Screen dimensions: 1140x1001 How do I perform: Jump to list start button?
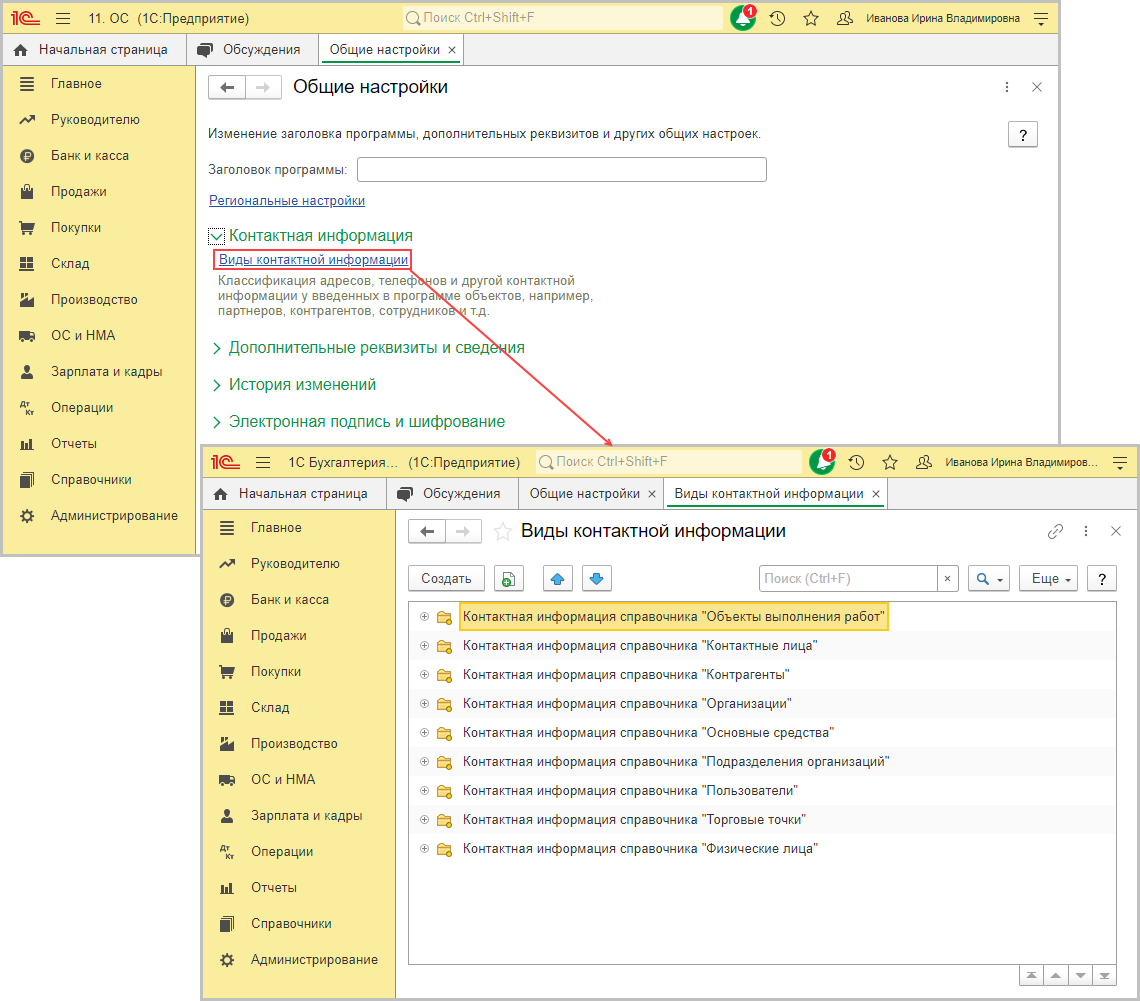point(1031,976)
